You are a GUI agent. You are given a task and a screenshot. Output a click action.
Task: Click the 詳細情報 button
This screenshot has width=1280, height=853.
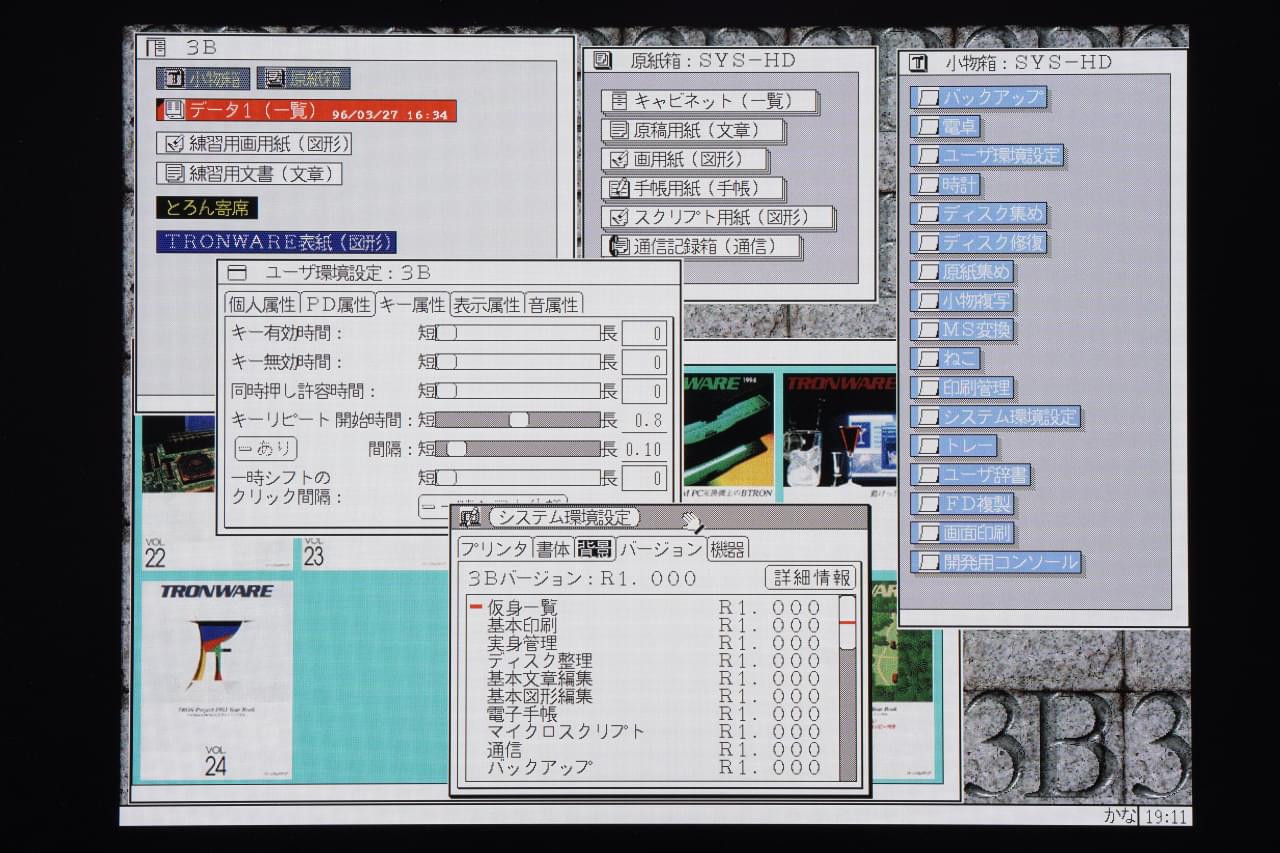(x=810, y=577)
